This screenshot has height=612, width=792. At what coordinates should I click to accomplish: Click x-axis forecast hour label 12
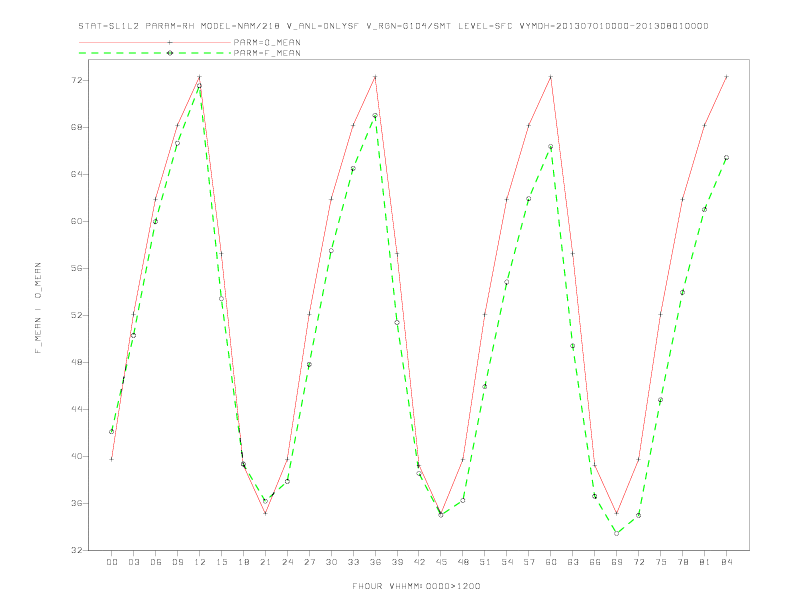click(200, 562)
